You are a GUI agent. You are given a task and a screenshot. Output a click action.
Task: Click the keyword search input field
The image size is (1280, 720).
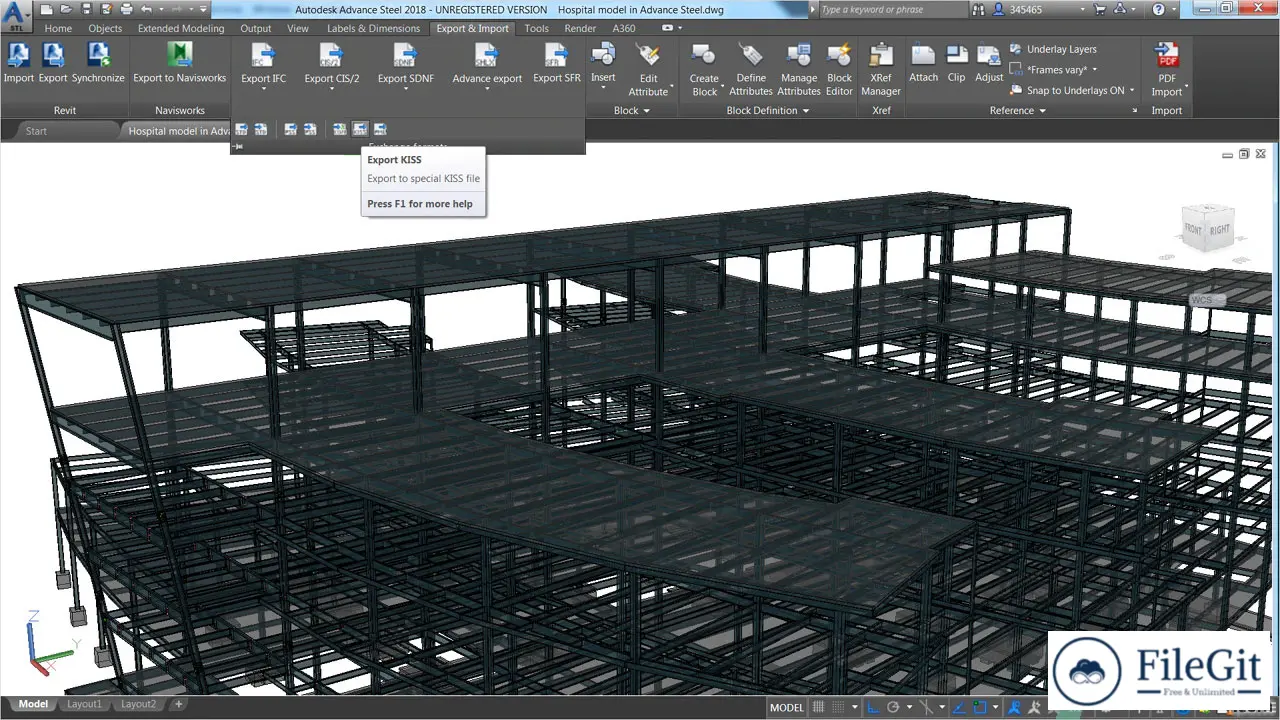(x=892, y=9)
